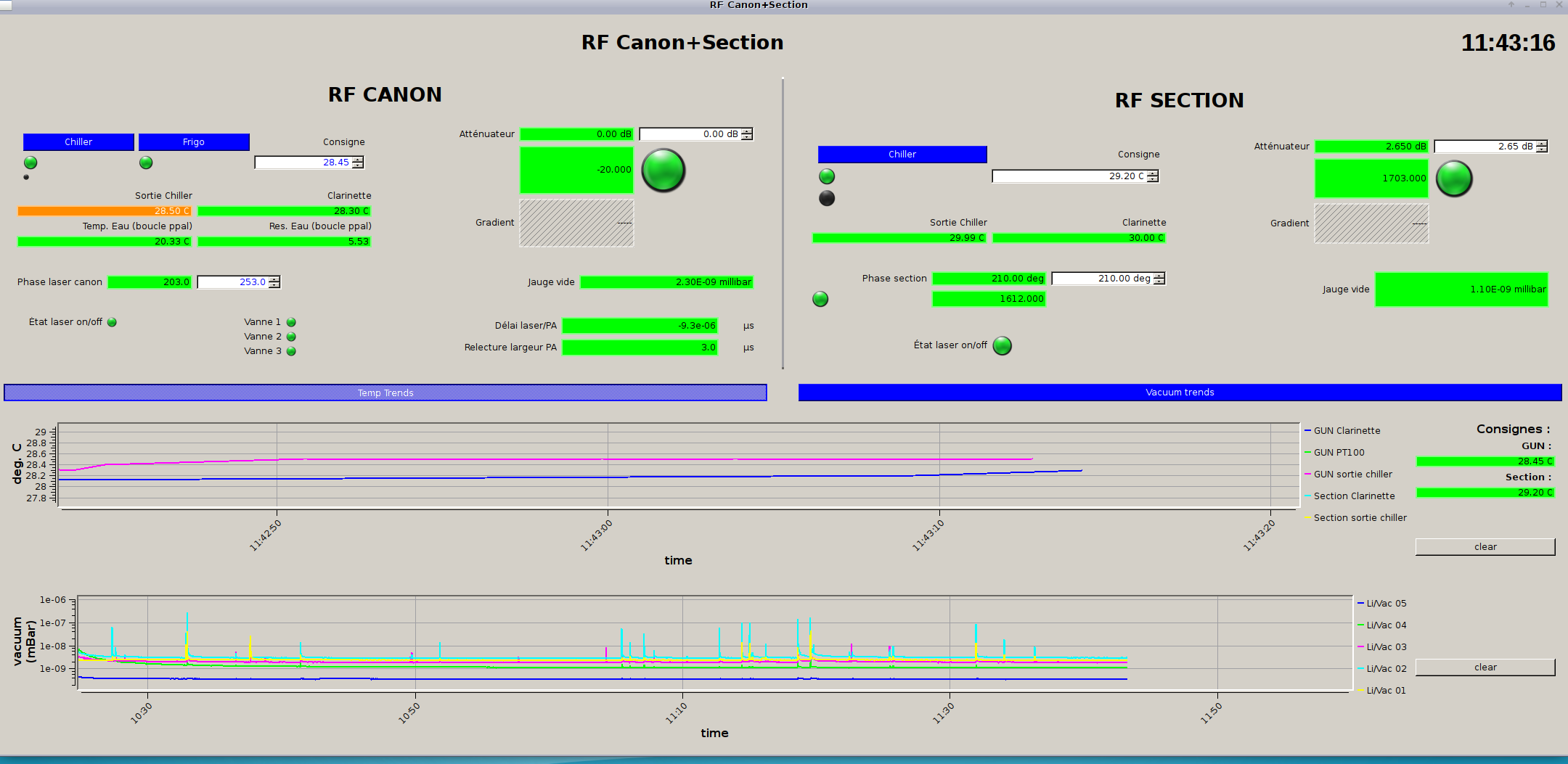Click RF Section État laser on/off LED
Viewport: 1568px width, 764px height.
click(1002, 346)
